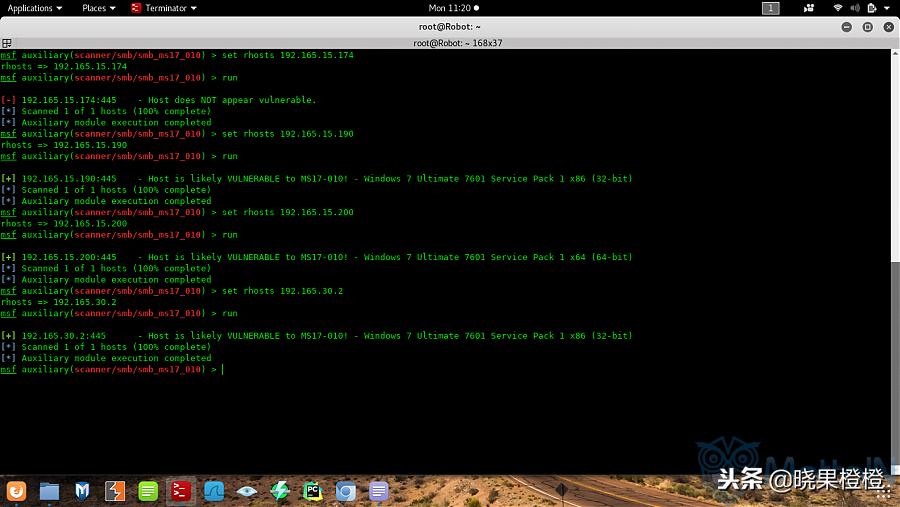This screenshot has width=900, height=507.
Task: Click the Places dropdown arrow
Action: (x=112, y=8)
